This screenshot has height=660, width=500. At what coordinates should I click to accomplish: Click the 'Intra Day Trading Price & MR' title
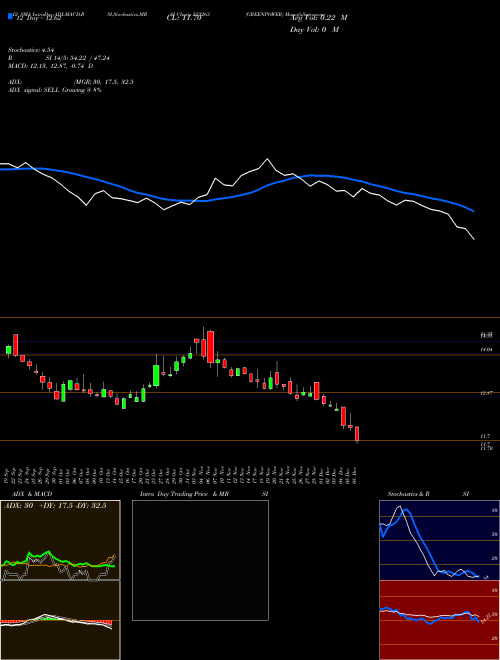click(184, 494)
